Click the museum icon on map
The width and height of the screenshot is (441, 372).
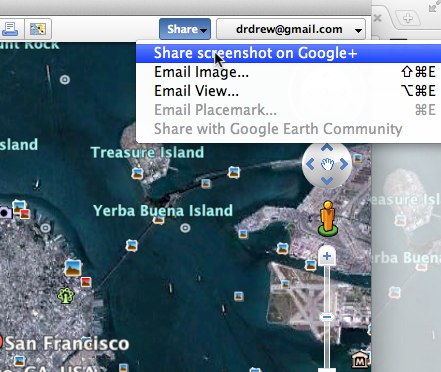coord(360,360)
